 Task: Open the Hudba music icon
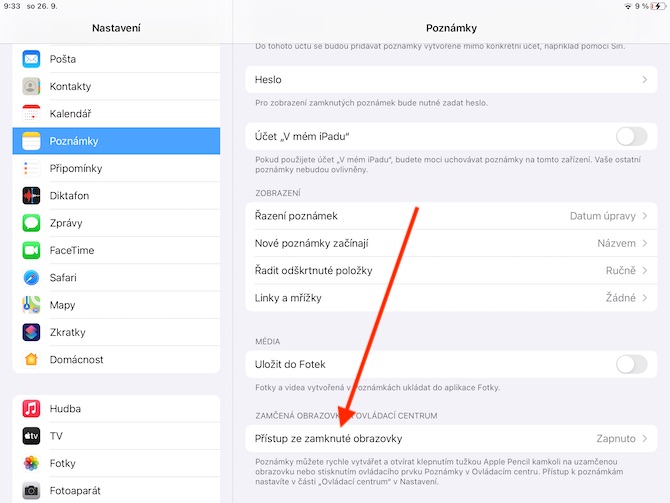(x=31, y=409)
